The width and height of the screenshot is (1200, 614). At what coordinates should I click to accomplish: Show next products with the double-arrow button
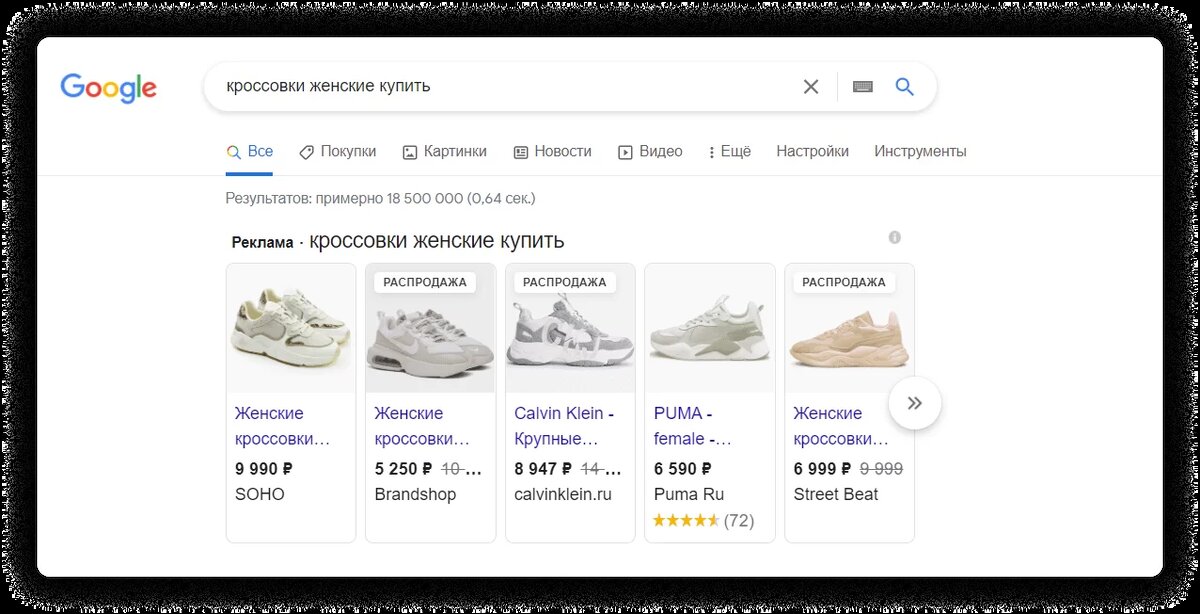pos(915,403)
